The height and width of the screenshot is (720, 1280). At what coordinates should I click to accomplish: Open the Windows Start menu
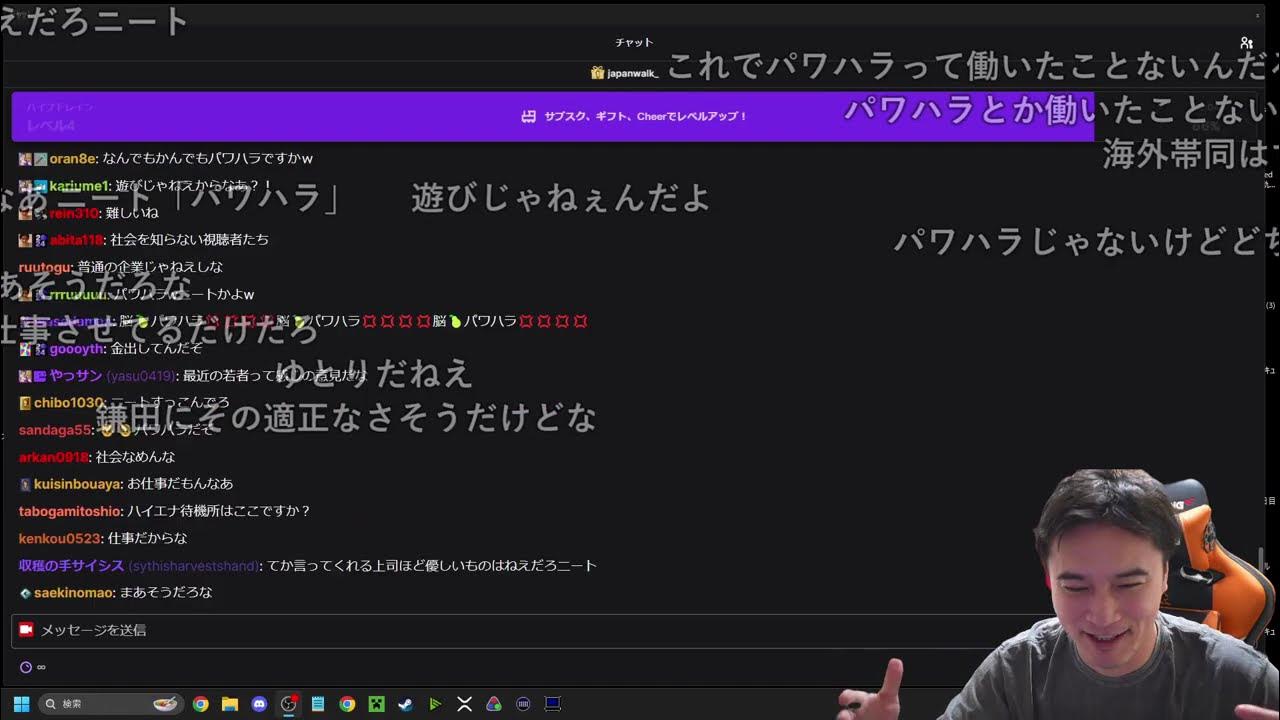(21, 704)
